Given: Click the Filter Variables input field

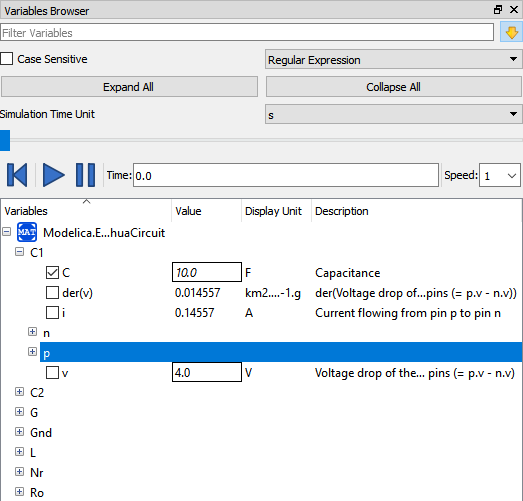Looking at the screenshot, I should tap(247, 32).
